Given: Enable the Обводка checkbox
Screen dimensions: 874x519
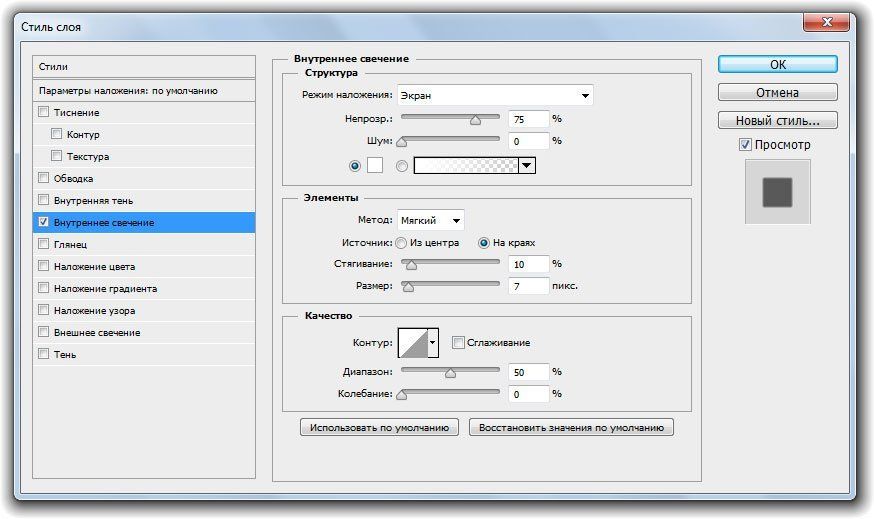Looking at the screenshot, I should [x=43, y=178].
